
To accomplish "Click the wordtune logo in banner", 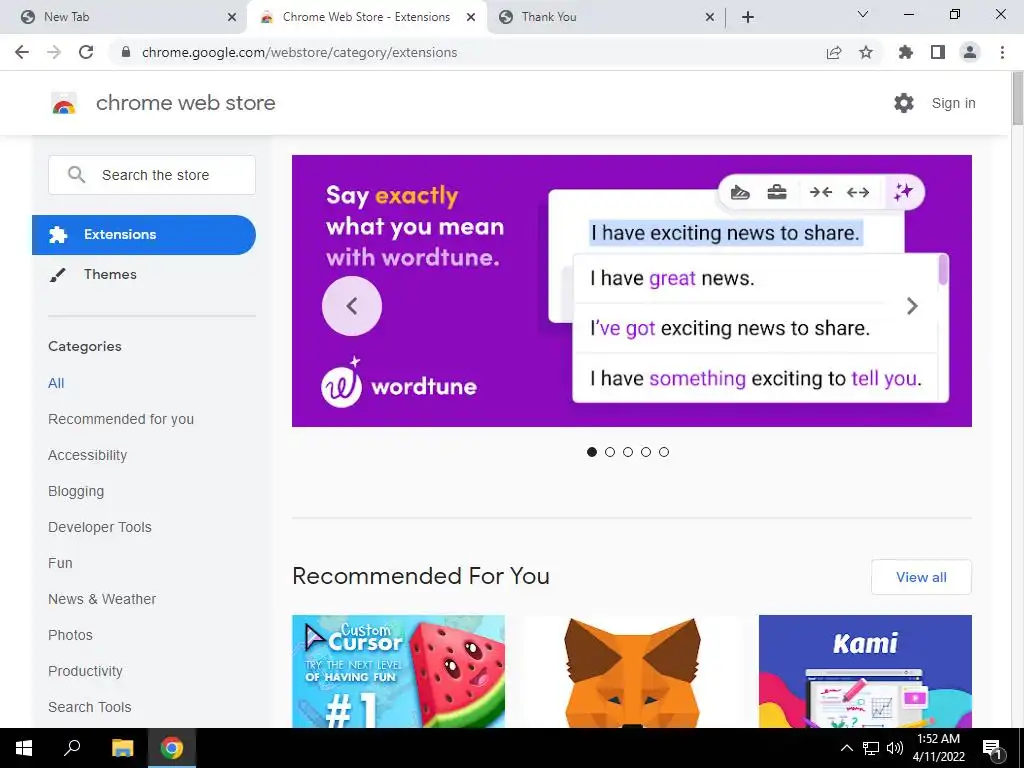I will pos(399,383).
